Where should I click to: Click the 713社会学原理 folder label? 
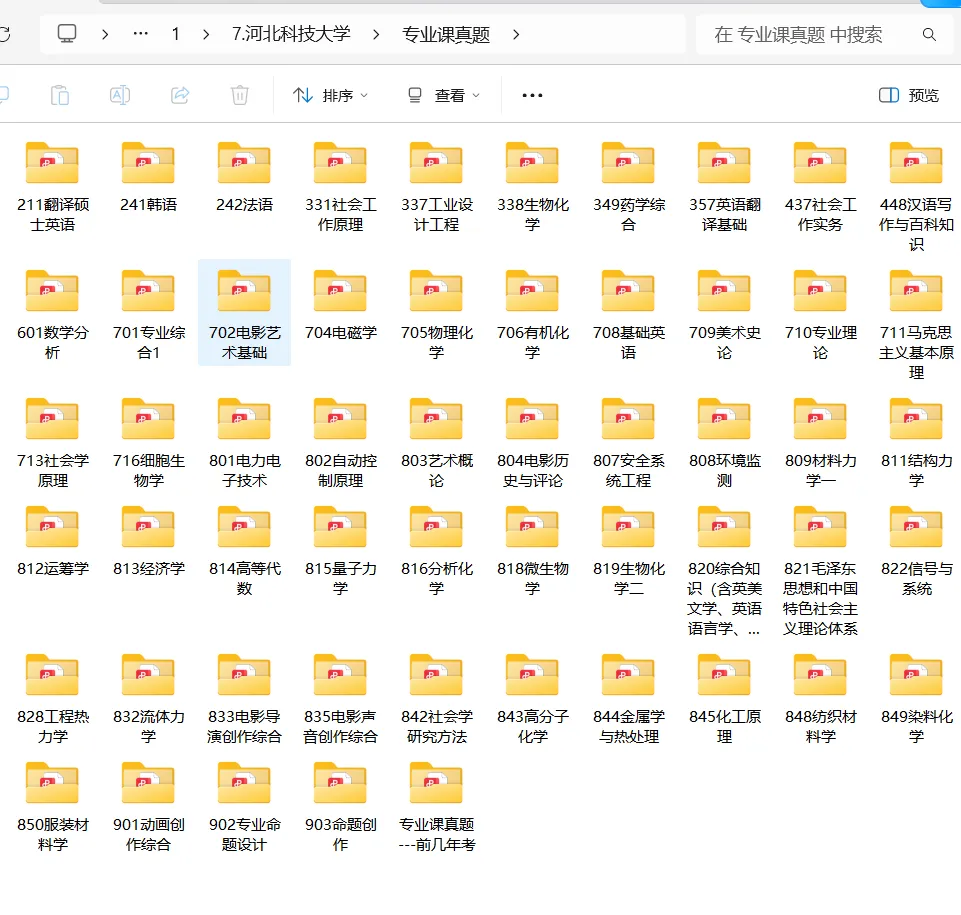(53, 471)
